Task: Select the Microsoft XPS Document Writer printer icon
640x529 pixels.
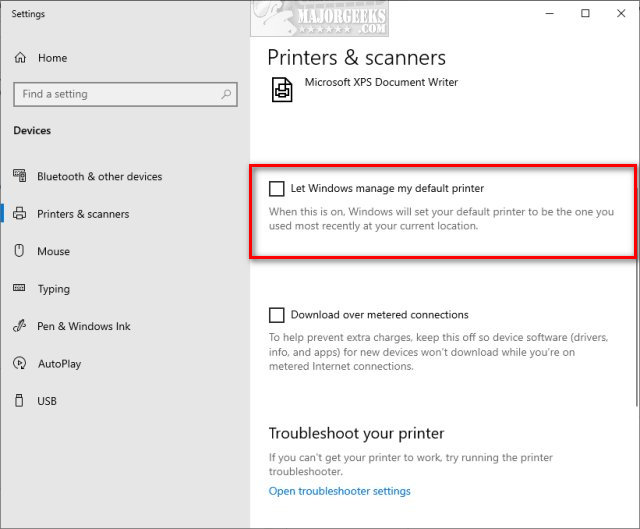Action: (x=281, y=90)
